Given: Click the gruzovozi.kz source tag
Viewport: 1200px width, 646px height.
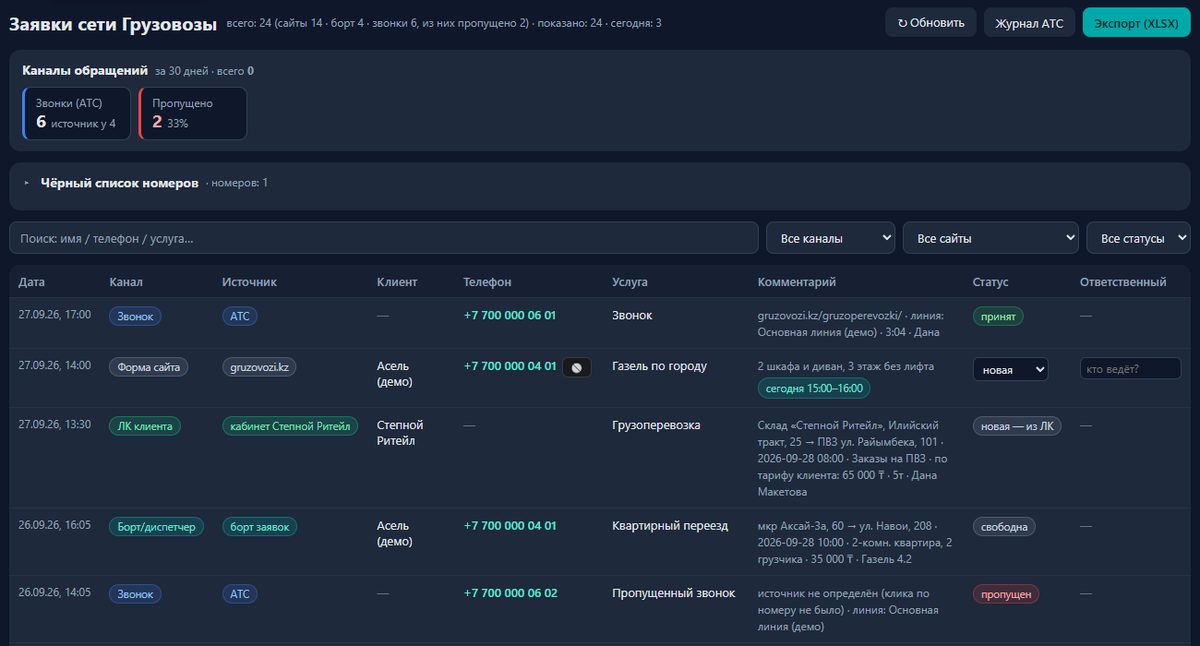Looking at the screenshot, I should tap(259, 367).
